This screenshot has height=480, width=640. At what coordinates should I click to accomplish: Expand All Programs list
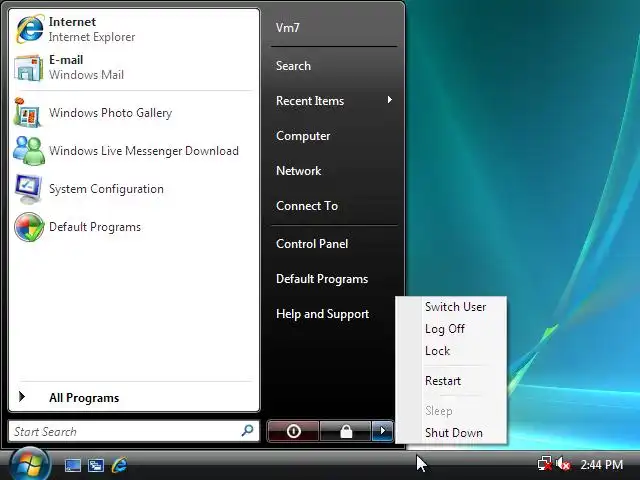134,397
